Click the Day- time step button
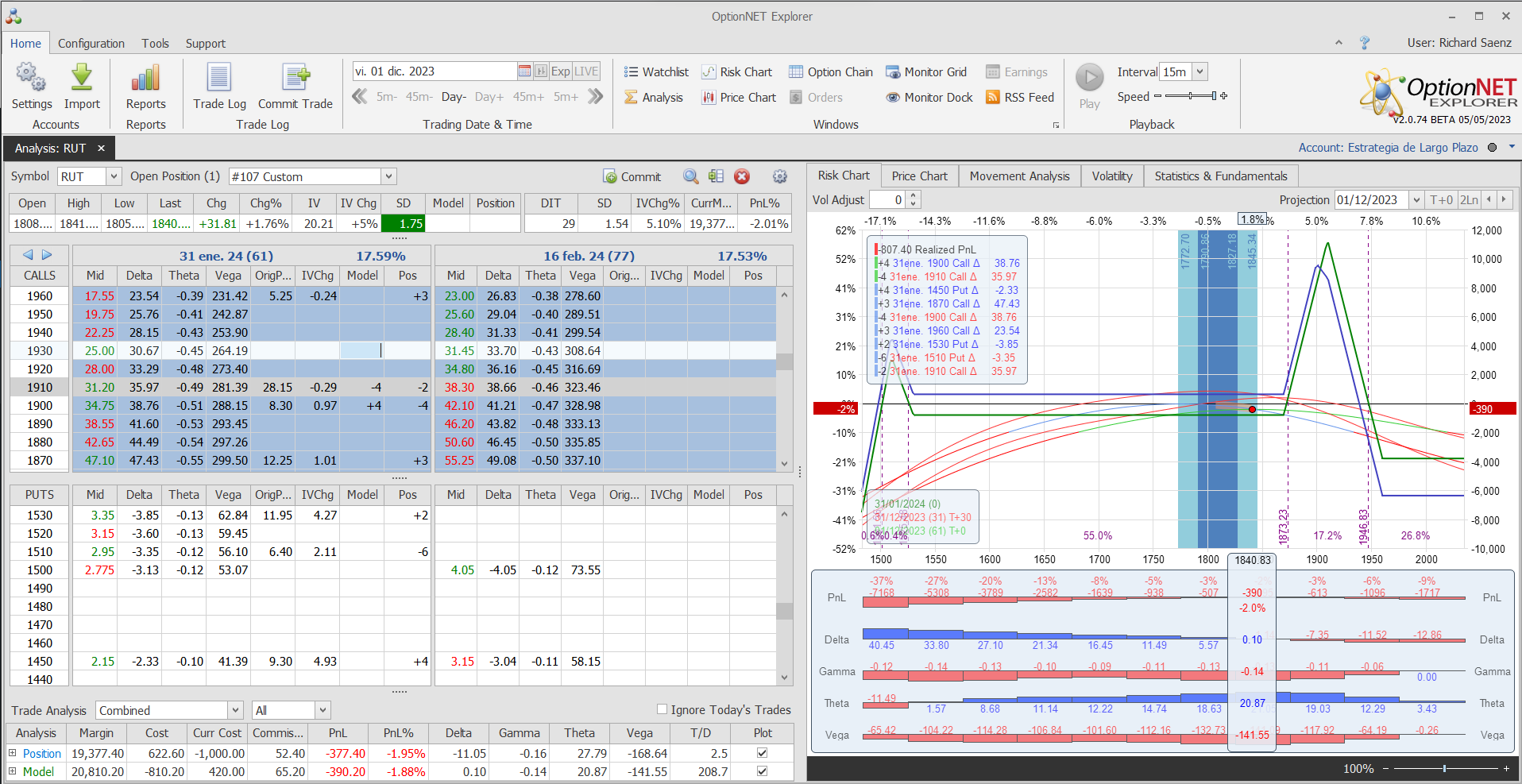1522x784 pixels. (x=454, y=97)
